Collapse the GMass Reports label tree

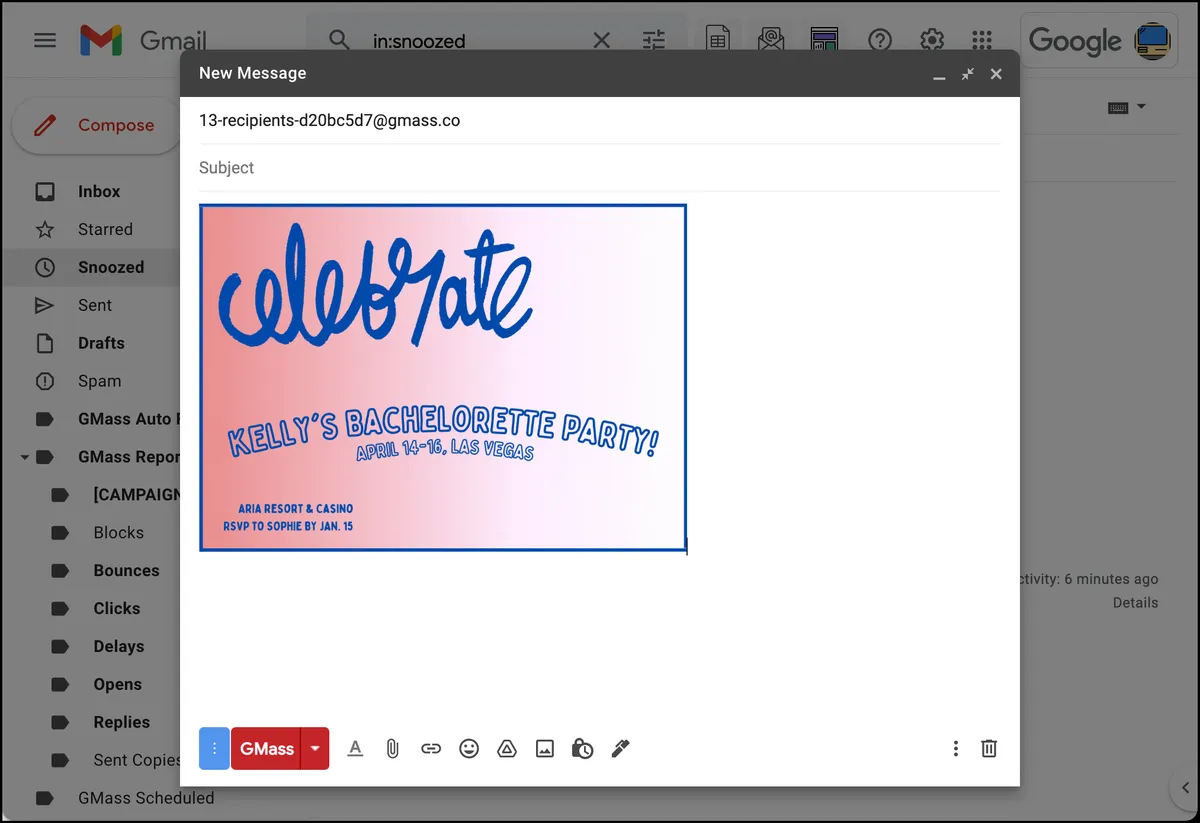pyautogui.click(x=24, y=457)
